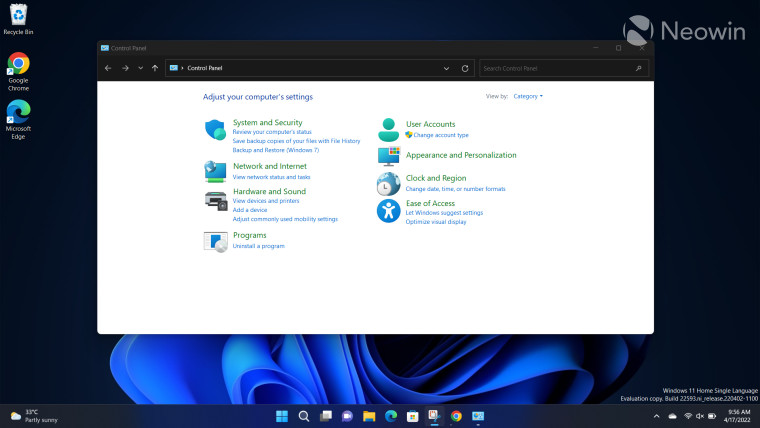The image size is (760, 428).
Task: Open the Appearance and Personalization icon
Action: (x=388, y=156)
